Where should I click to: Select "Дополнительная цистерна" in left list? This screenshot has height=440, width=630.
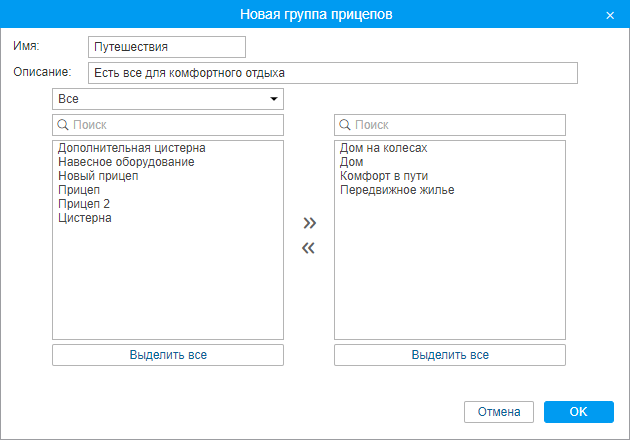132,148
